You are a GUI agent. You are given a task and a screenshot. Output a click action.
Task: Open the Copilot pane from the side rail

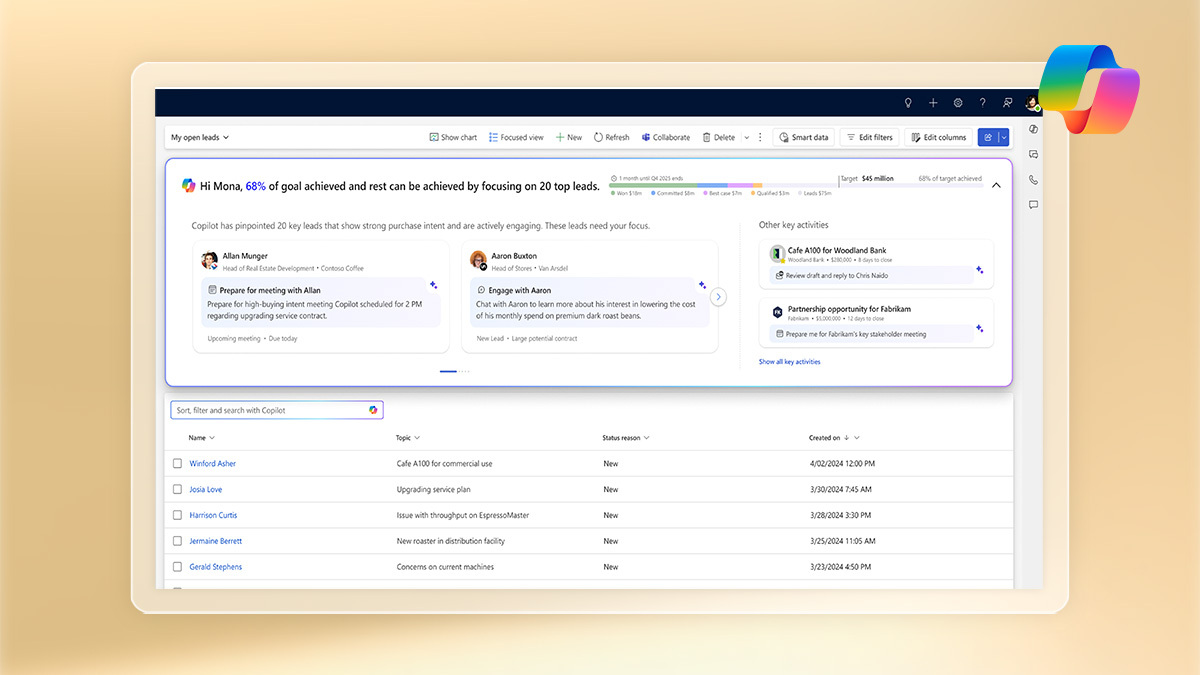(x=1033, y=129)
